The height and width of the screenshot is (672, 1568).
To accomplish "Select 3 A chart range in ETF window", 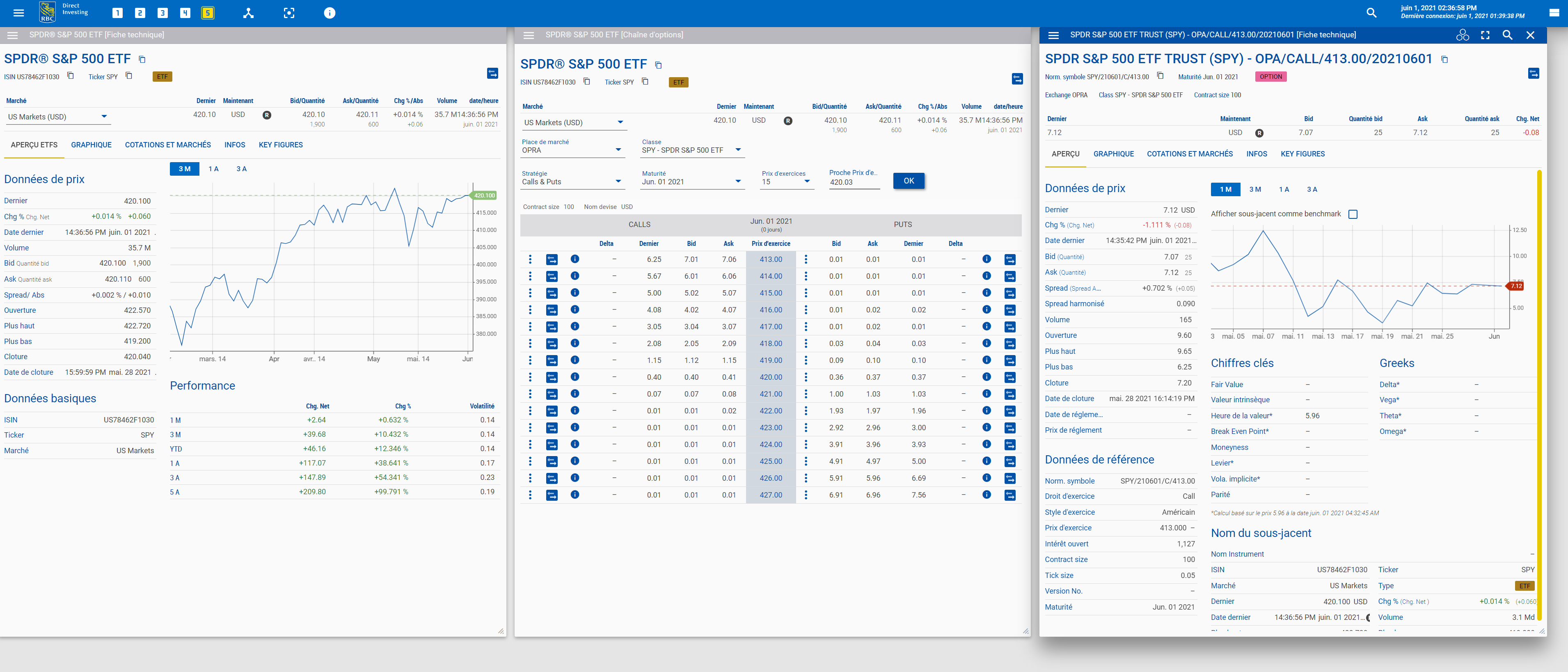I will coord(241,169).
